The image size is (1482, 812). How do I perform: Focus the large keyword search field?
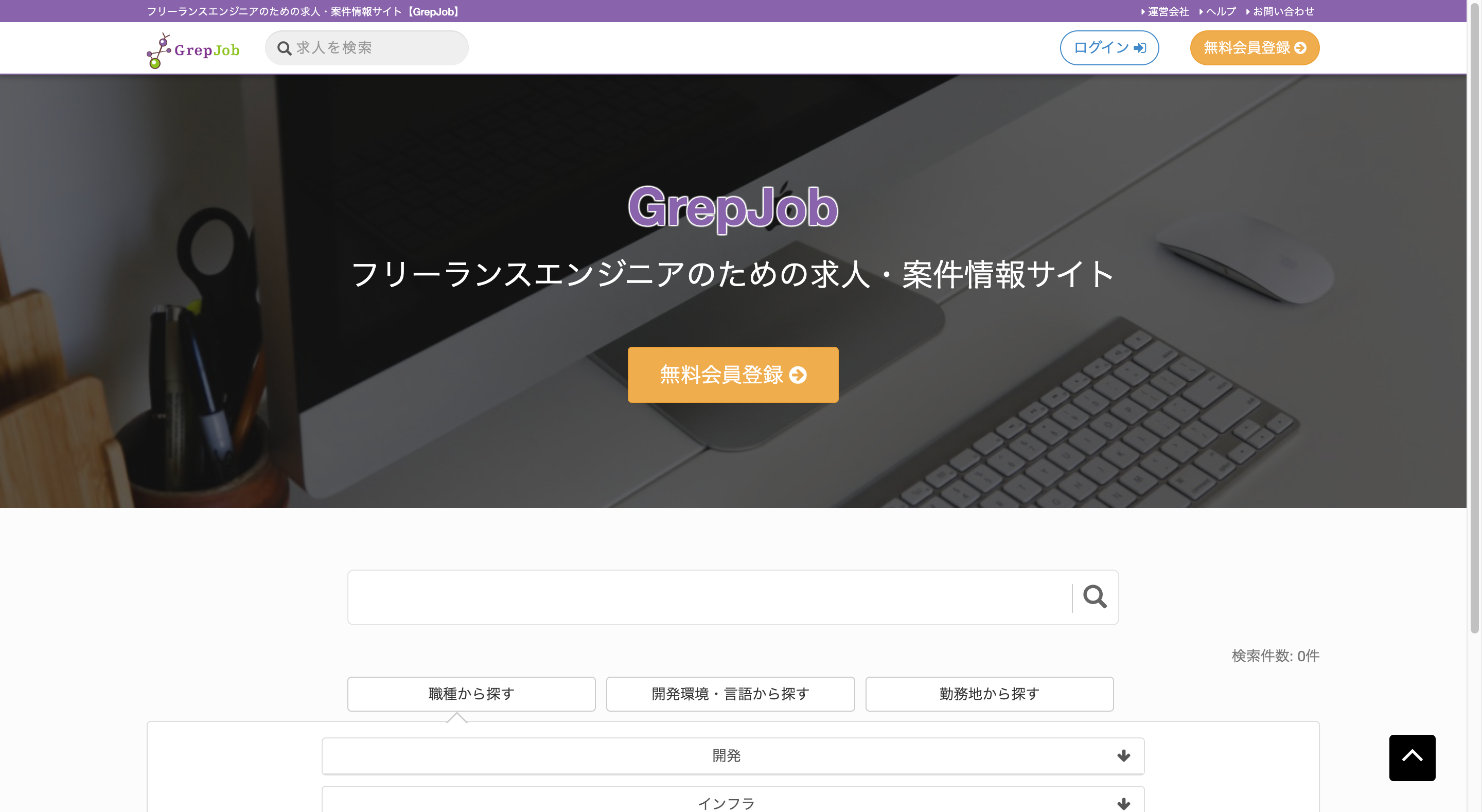[708, 597]
